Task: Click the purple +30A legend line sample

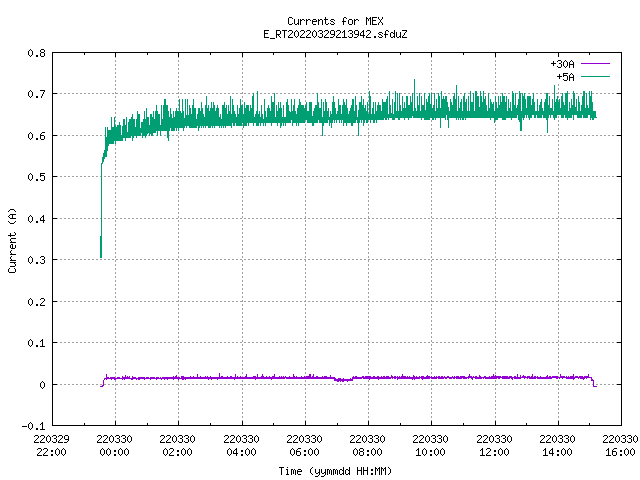Action: point(595,64)
